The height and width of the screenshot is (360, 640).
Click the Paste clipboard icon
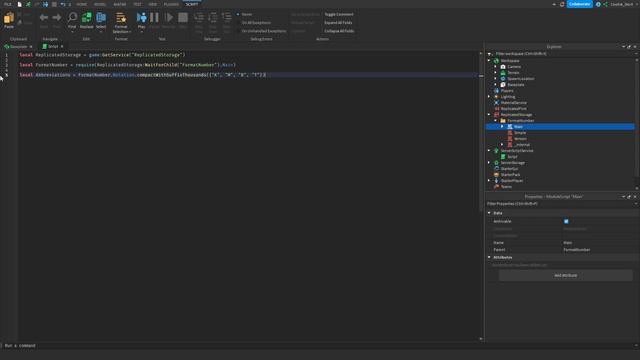[x=9, y=18]
